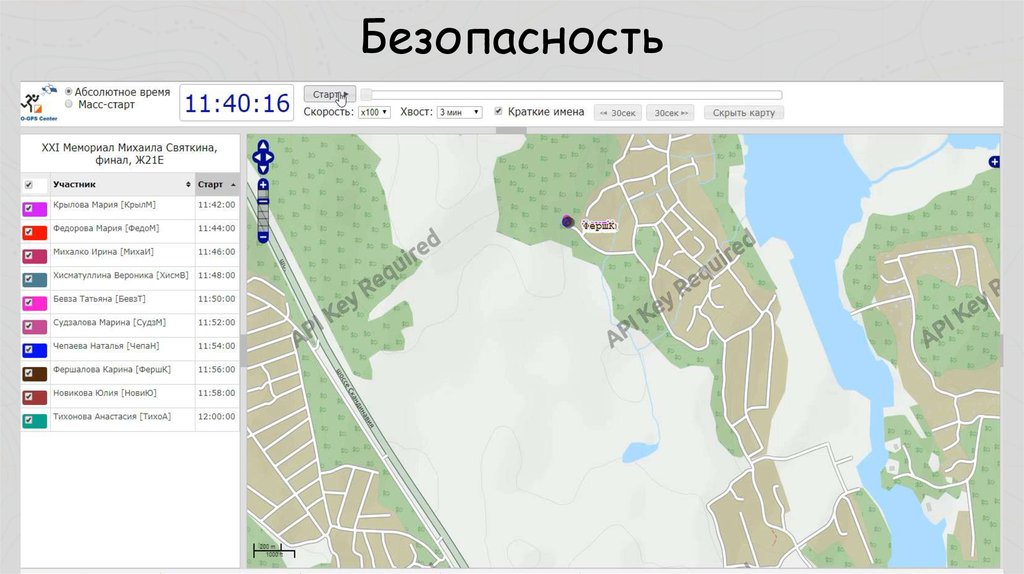Viewport: 1024px width, 574px height.
Task: Uncheck Судзалова Марина participant checkbox
Action: 28,326
